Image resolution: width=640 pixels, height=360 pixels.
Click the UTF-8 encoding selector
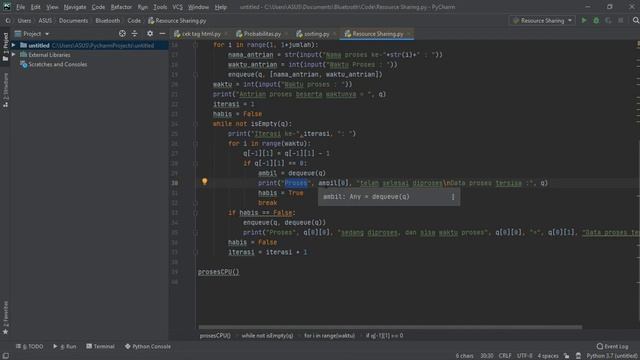click(524, 356)
